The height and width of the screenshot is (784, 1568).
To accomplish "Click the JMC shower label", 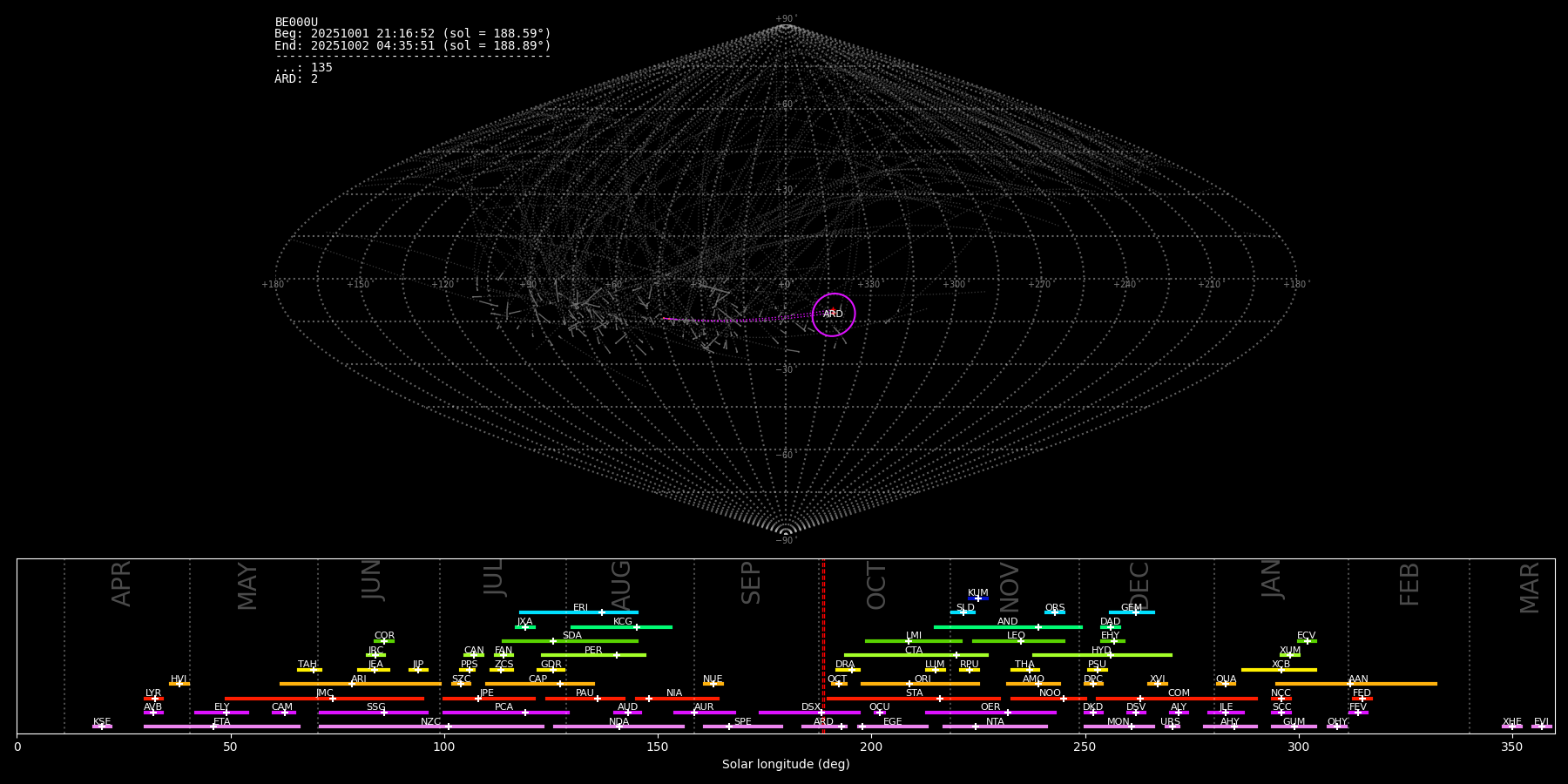I will coord(324,693).
